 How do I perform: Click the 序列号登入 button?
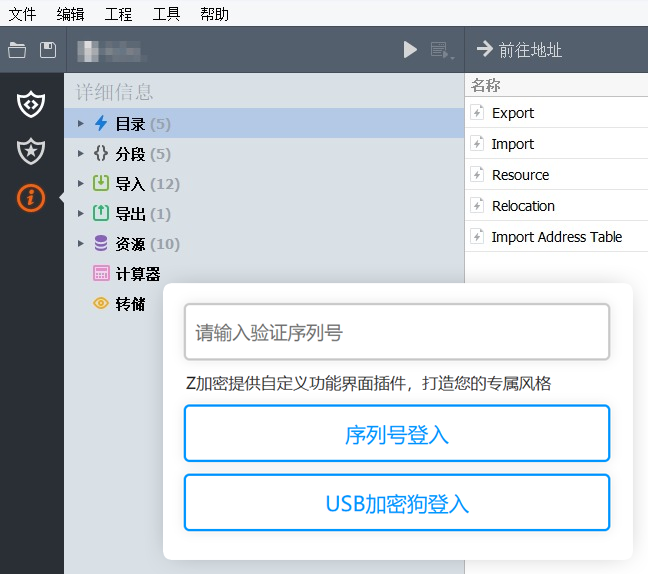[x=397, y=434]
